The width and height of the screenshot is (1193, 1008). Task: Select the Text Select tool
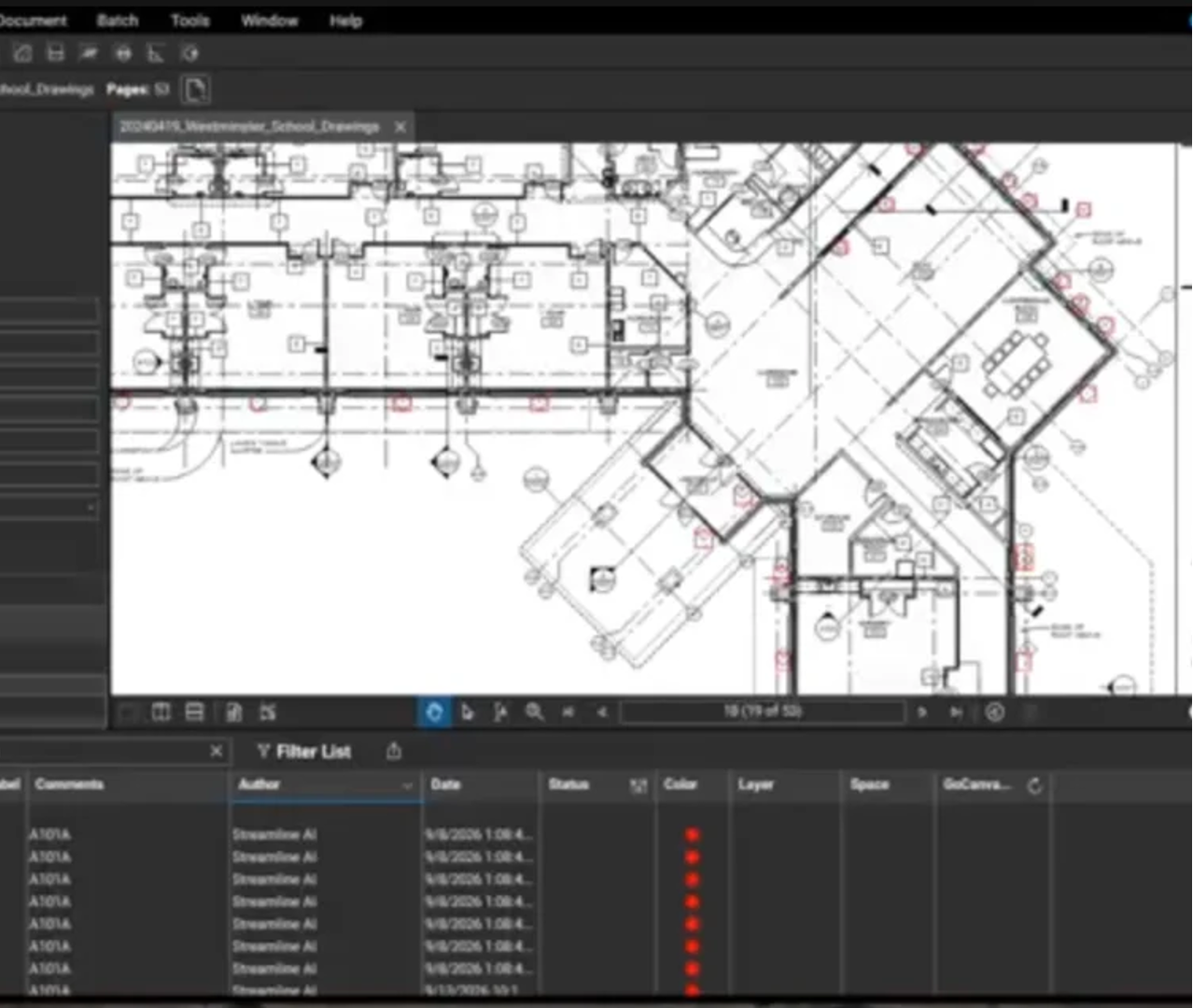(x=500, y=712)
